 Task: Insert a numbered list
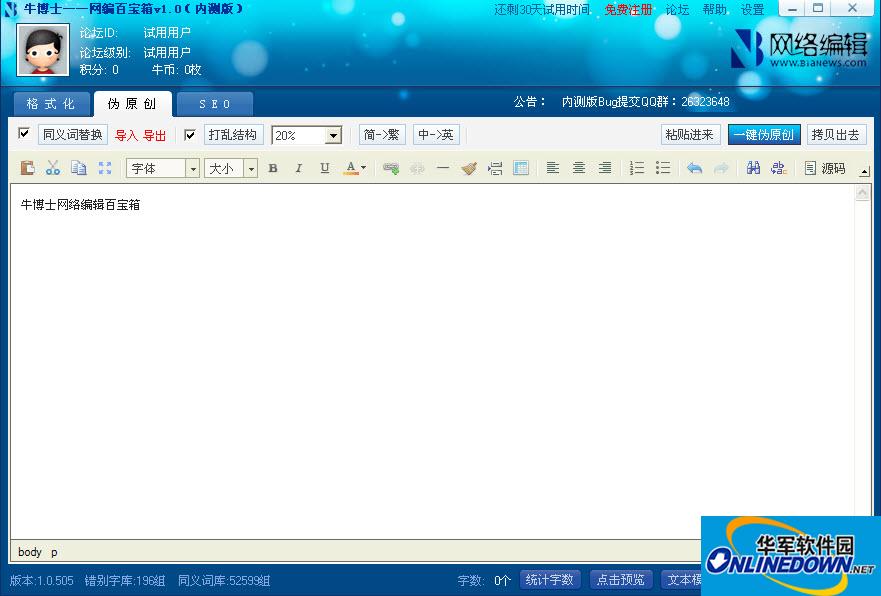tap(637, 168)
